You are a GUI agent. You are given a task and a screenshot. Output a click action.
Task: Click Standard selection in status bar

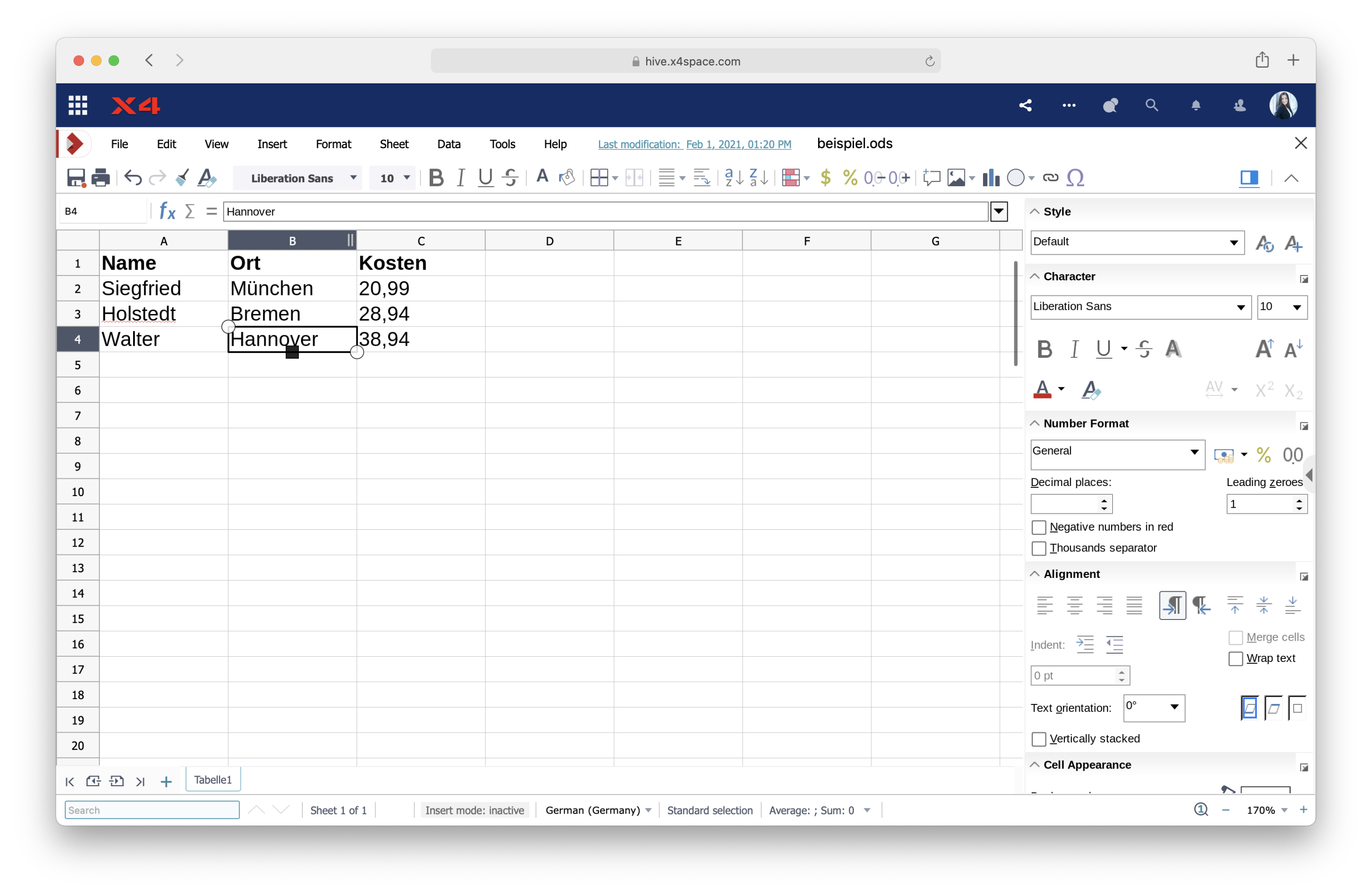tap(709, 810)
